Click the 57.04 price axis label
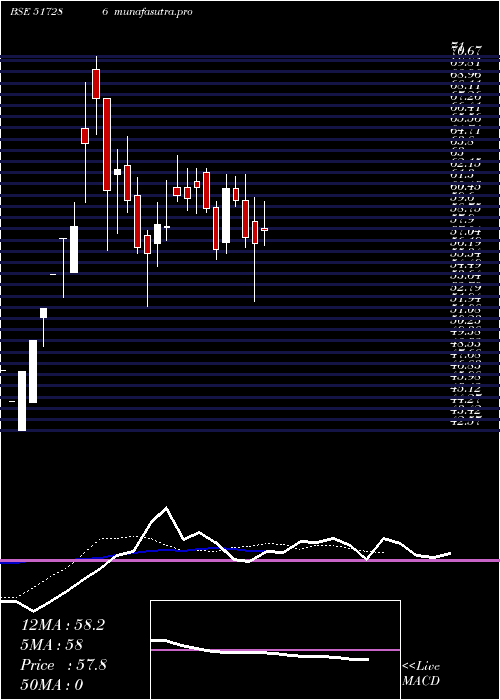 pos(465,233)
